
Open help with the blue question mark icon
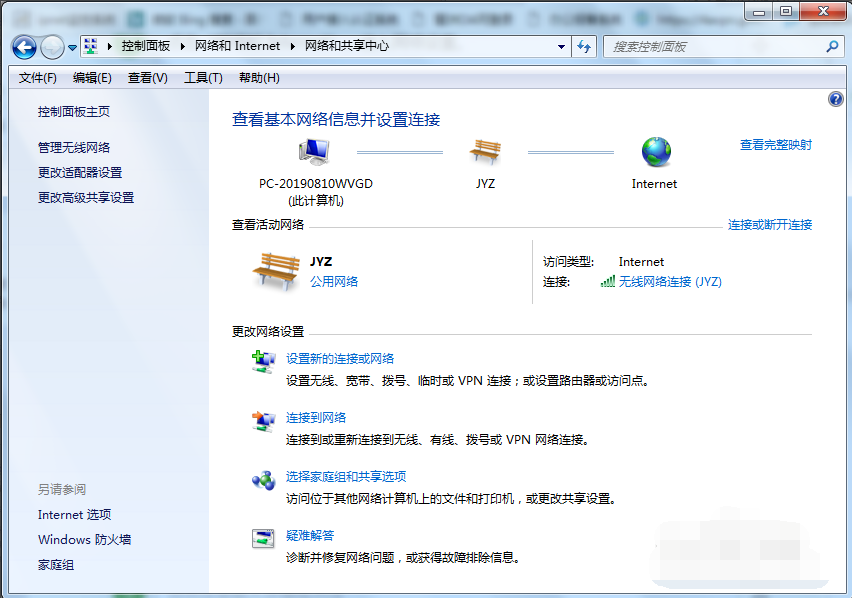tap(836, 99)
